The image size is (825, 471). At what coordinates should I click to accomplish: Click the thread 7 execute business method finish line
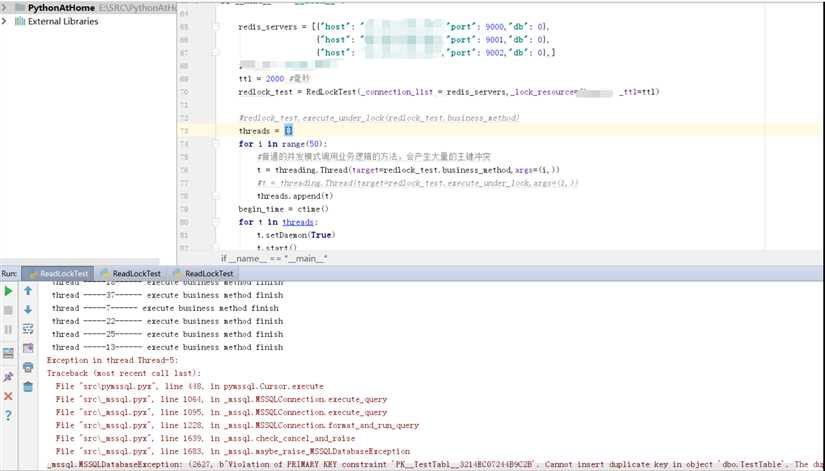point(165,308)
